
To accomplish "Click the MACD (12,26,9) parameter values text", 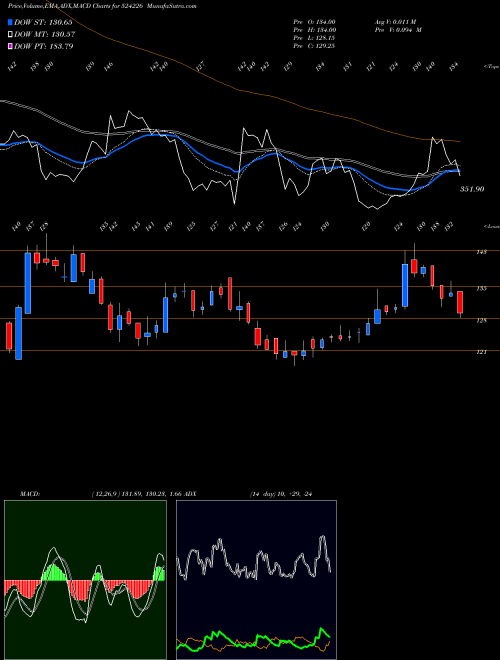I will (x=136, y=494).
